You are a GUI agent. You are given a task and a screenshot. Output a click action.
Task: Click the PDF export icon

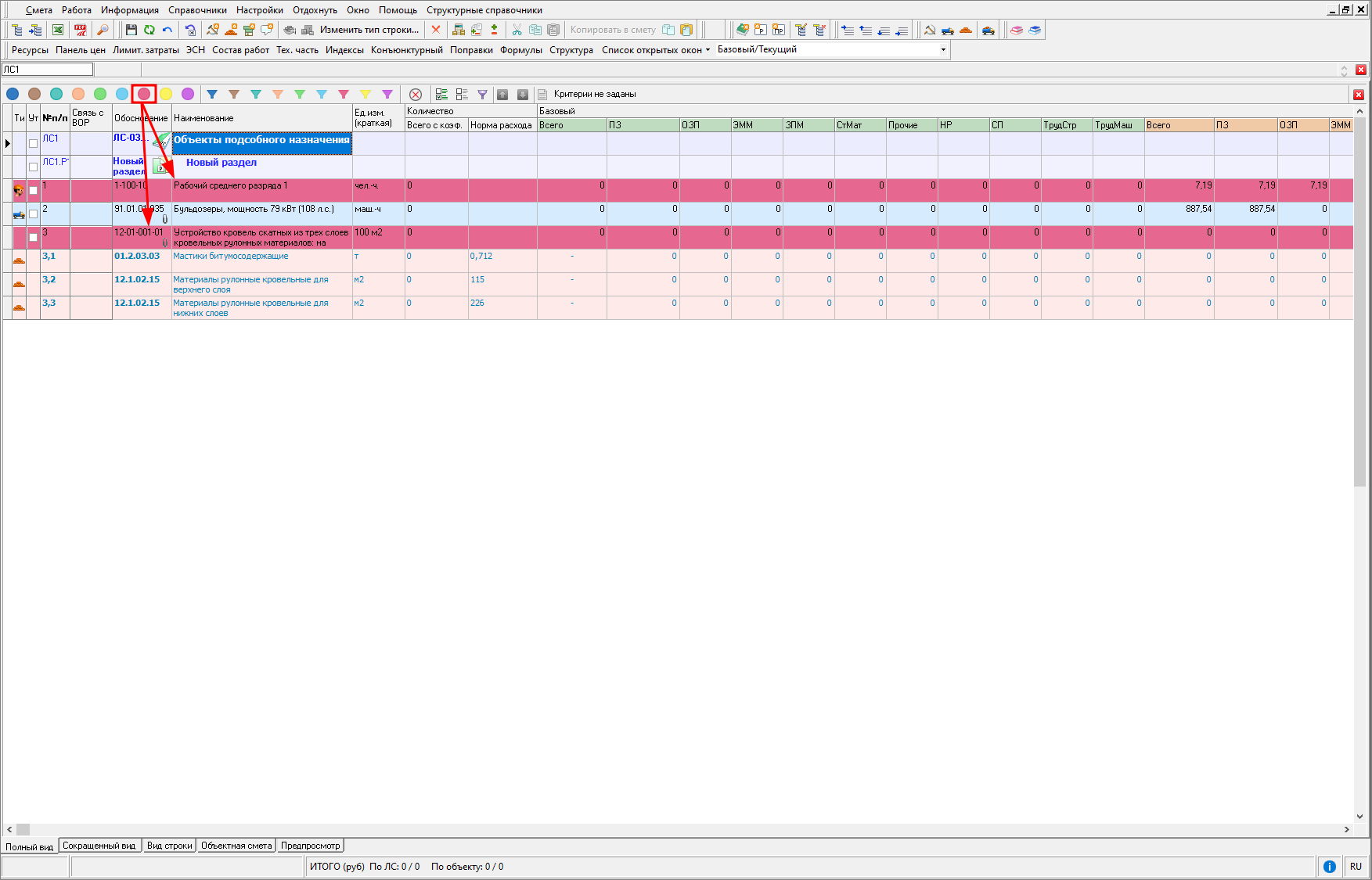coord(80,30)
